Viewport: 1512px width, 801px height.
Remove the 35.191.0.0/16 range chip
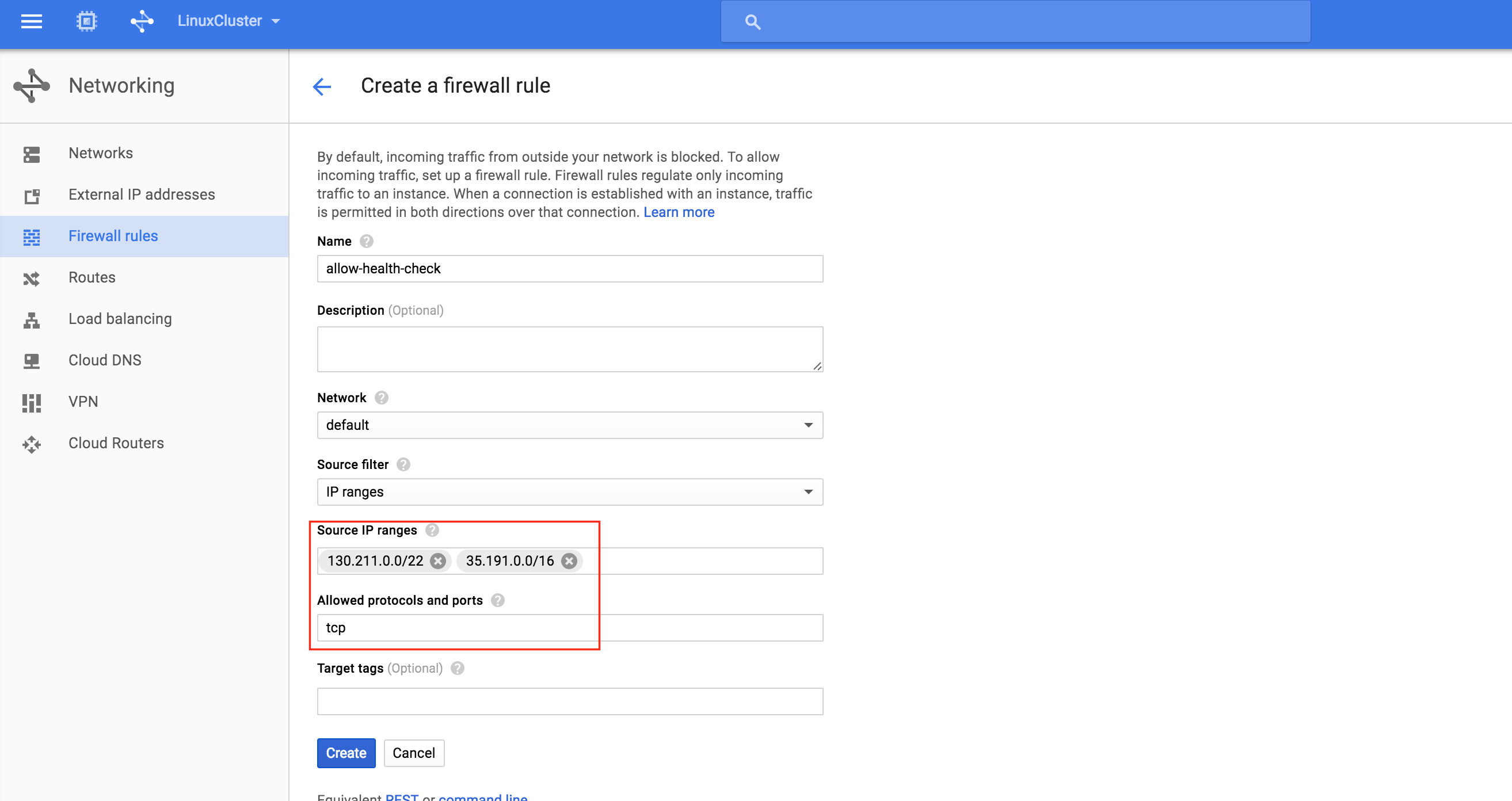click(569, 561)
